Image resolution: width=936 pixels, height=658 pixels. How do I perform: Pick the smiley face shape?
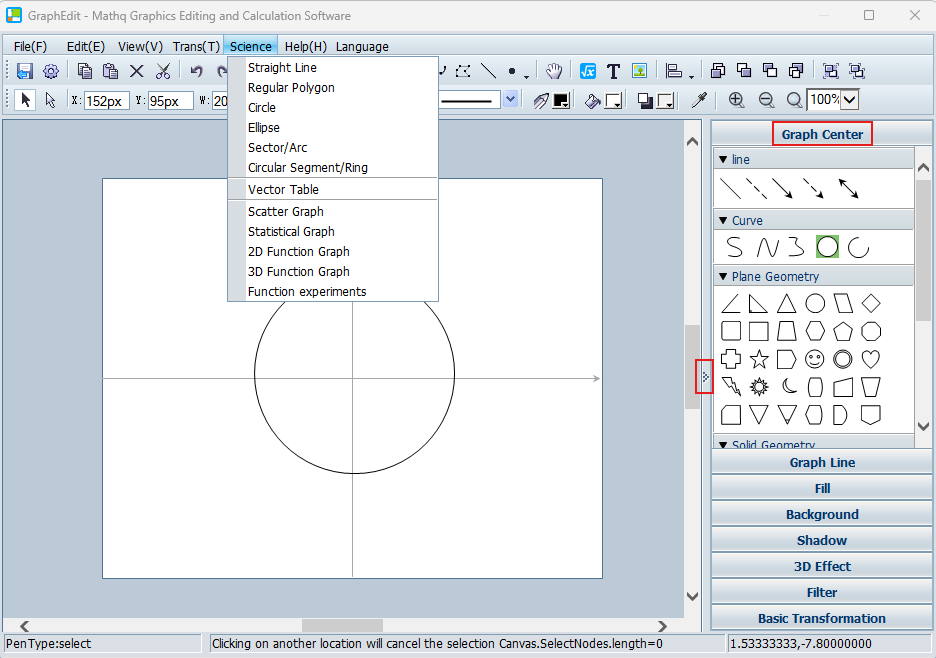[814, 359]
